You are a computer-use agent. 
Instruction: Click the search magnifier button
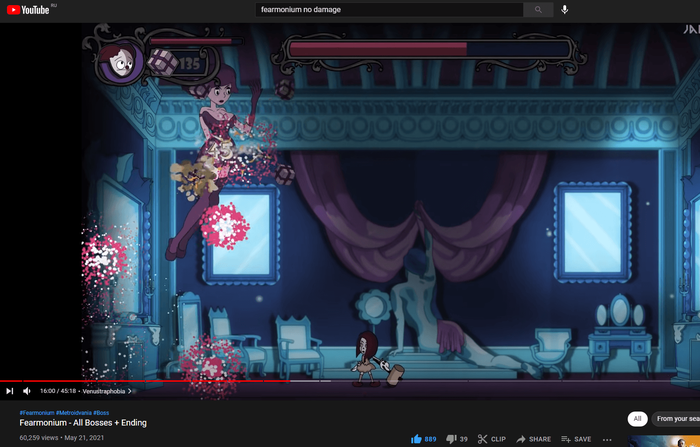click(538, 10)
